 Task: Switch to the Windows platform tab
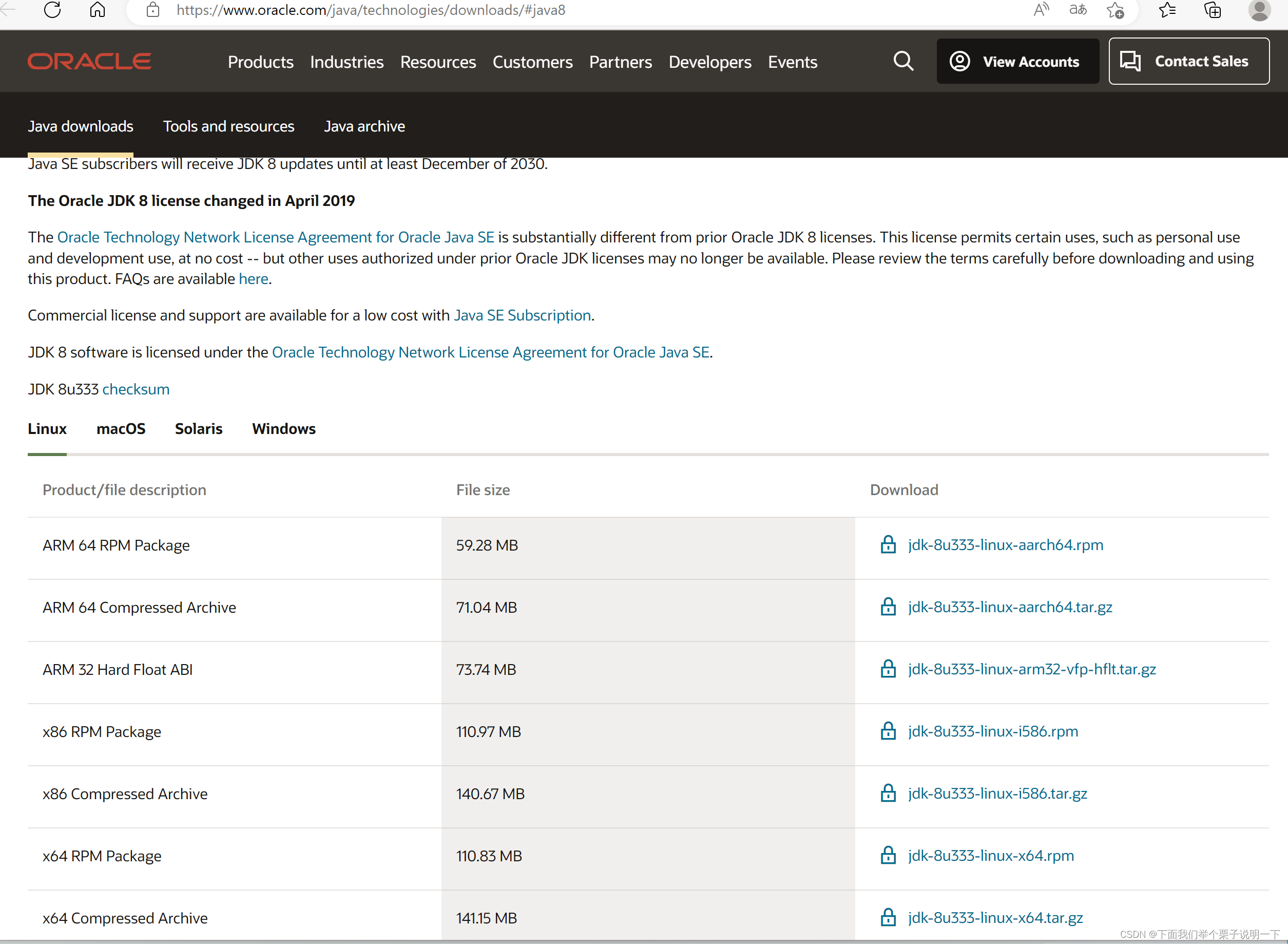click(283, 428)
